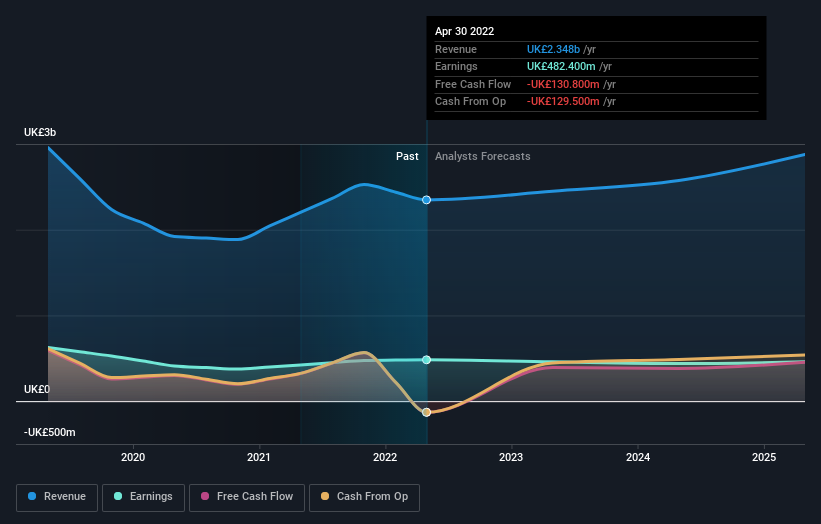
Task: Click the Earnings data point marker on chart
Action: pyautogui.click(x=427, y=360)
